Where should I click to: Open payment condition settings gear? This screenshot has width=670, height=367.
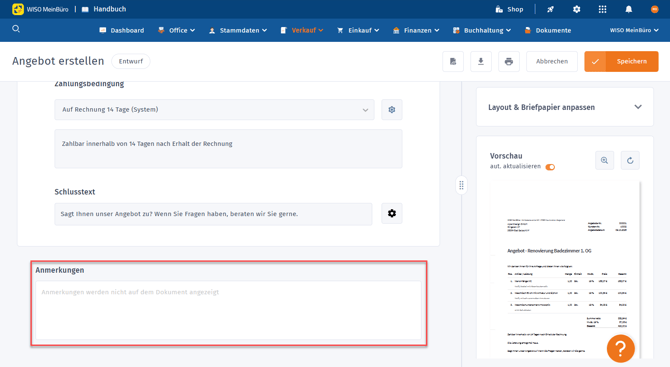392,110
